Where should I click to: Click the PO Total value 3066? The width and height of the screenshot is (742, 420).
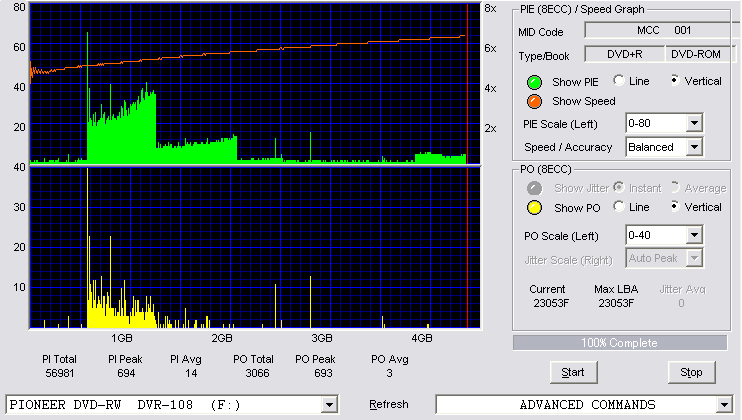tap(257, 373)
